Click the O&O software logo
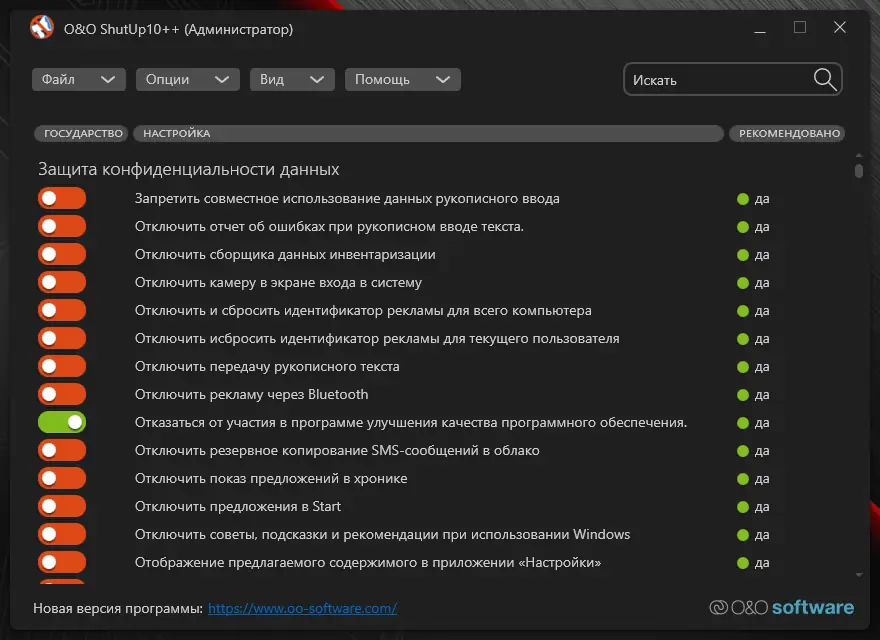This screenshot has height=640, width=880. 782,607
